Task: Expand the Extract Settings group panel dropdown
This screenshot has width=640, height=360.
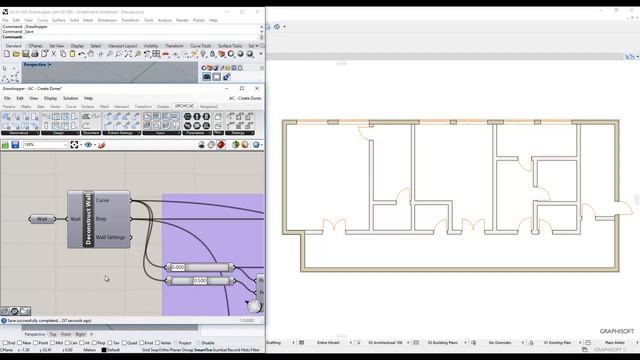Action: coord(139,133)
